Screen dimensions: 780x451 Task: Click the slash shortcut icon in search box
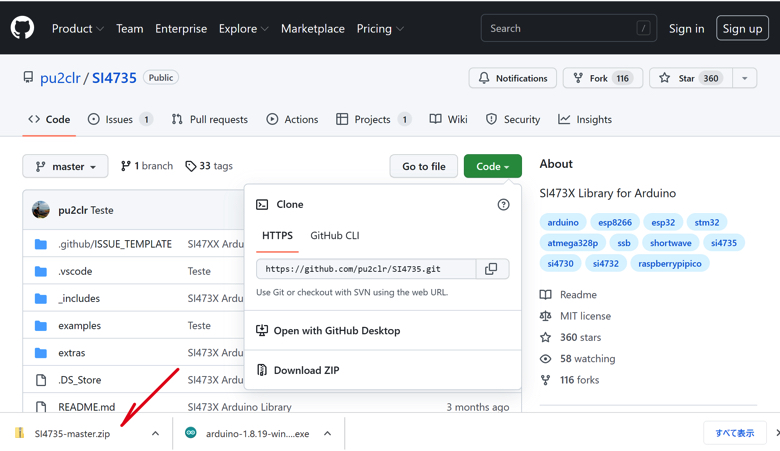coord(643,28)
